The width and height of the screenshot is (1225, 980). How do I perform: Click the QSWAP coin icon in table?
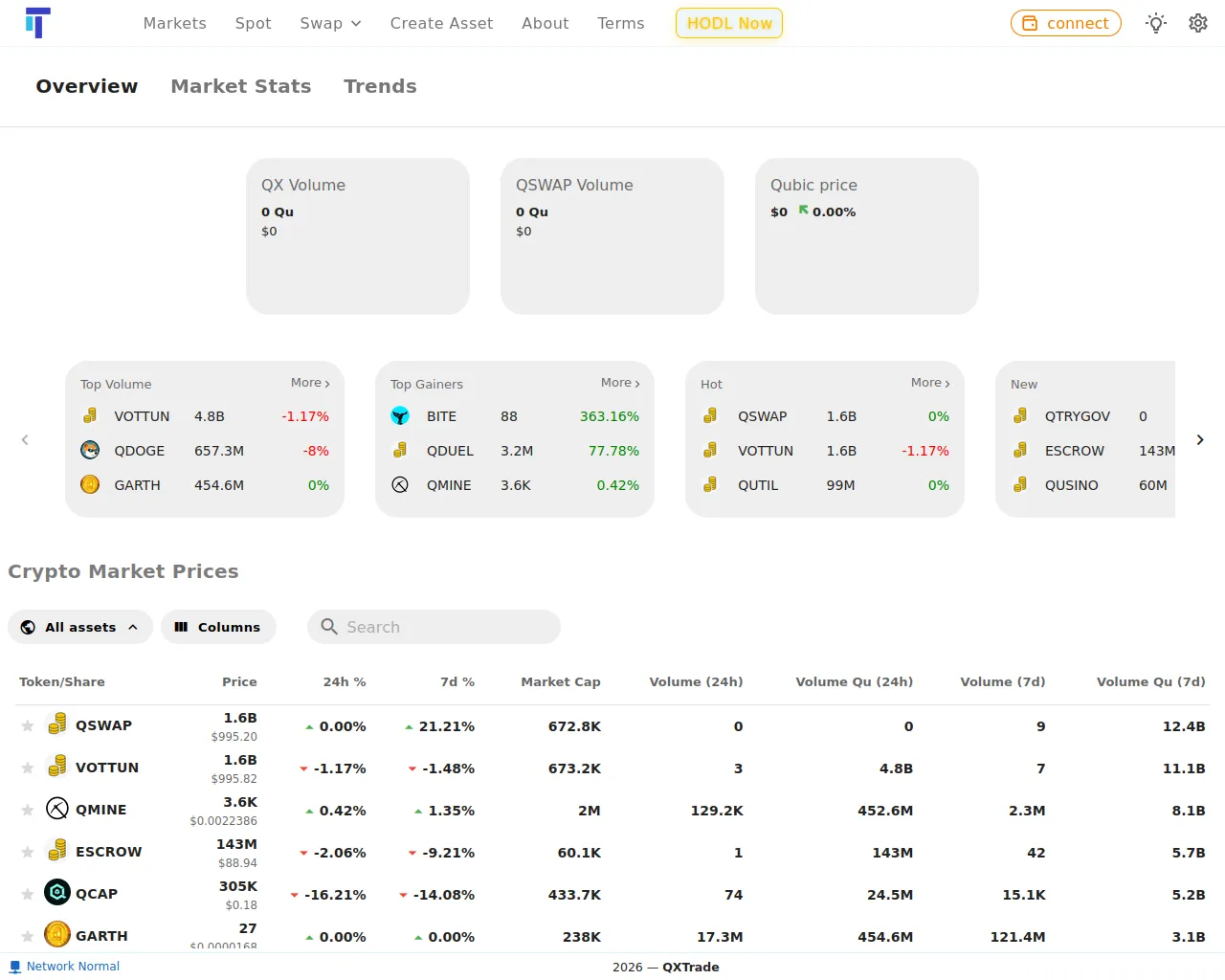(57, 724)
